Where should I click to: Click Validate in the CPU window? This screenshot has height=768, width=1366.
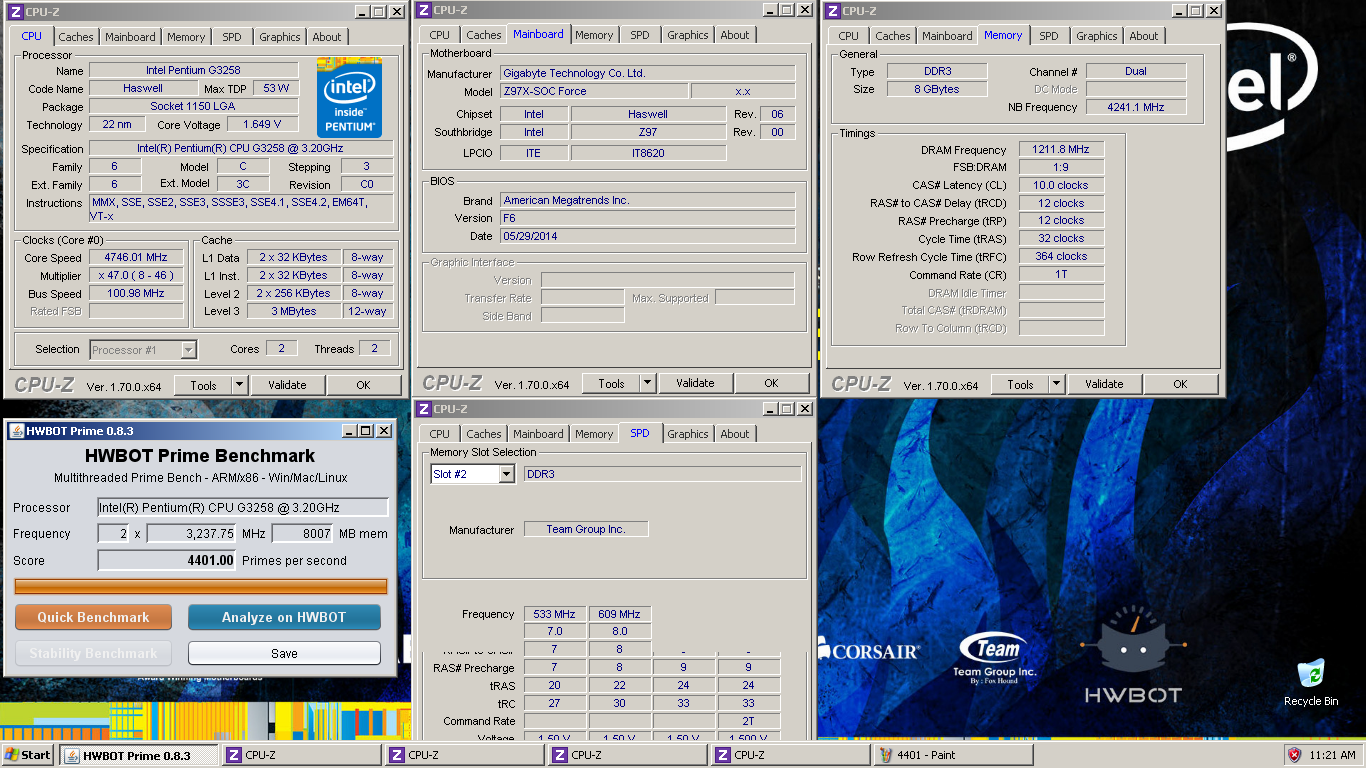pyautogui.click(x=287, y=385)
